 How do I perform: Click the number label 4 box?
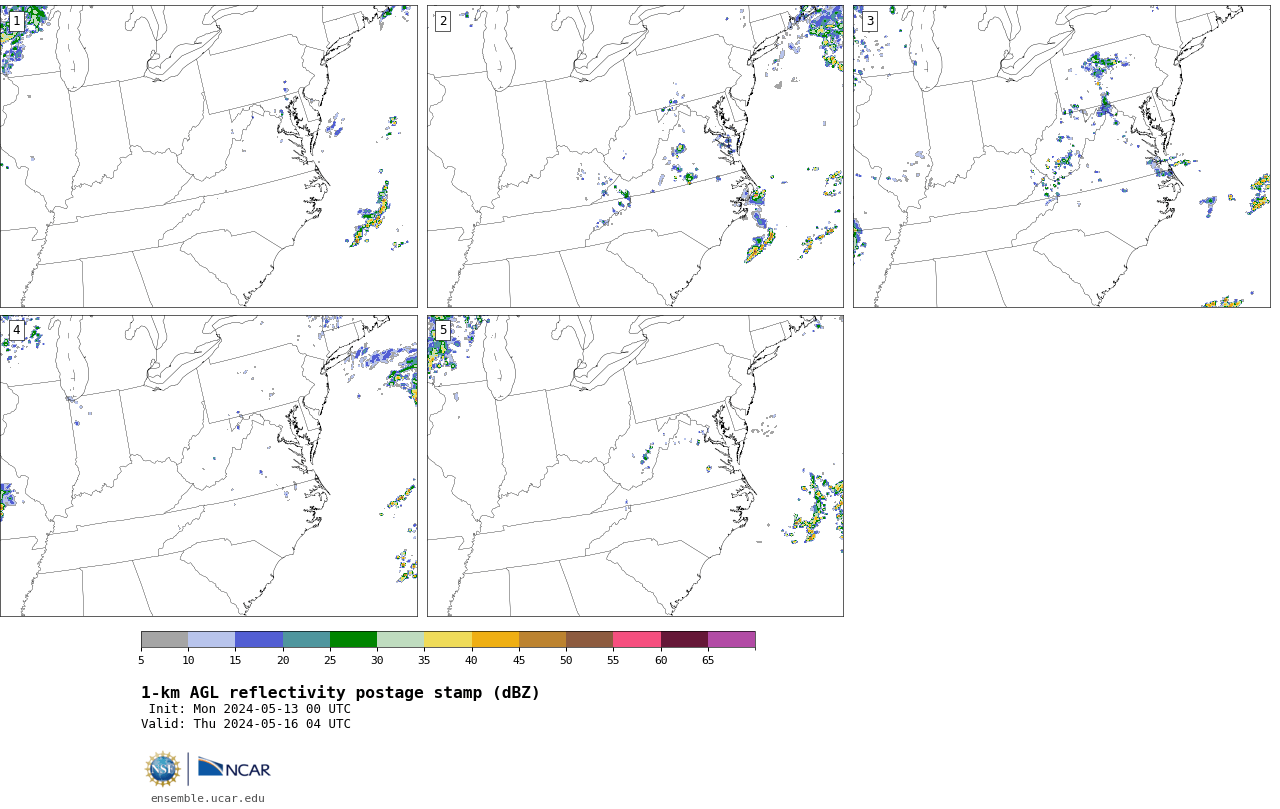(x=16, y=330)
